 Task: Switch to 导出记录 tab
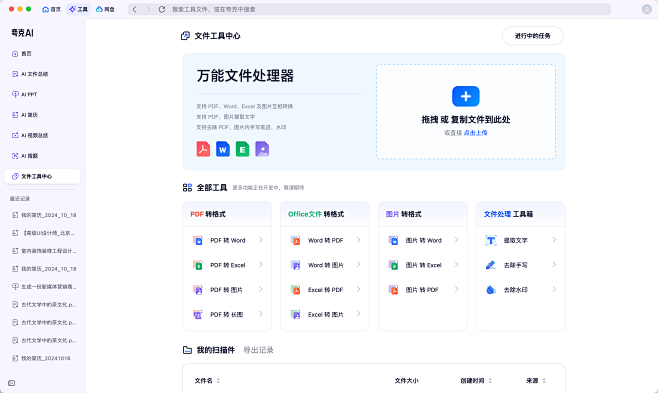pos(258,350)
